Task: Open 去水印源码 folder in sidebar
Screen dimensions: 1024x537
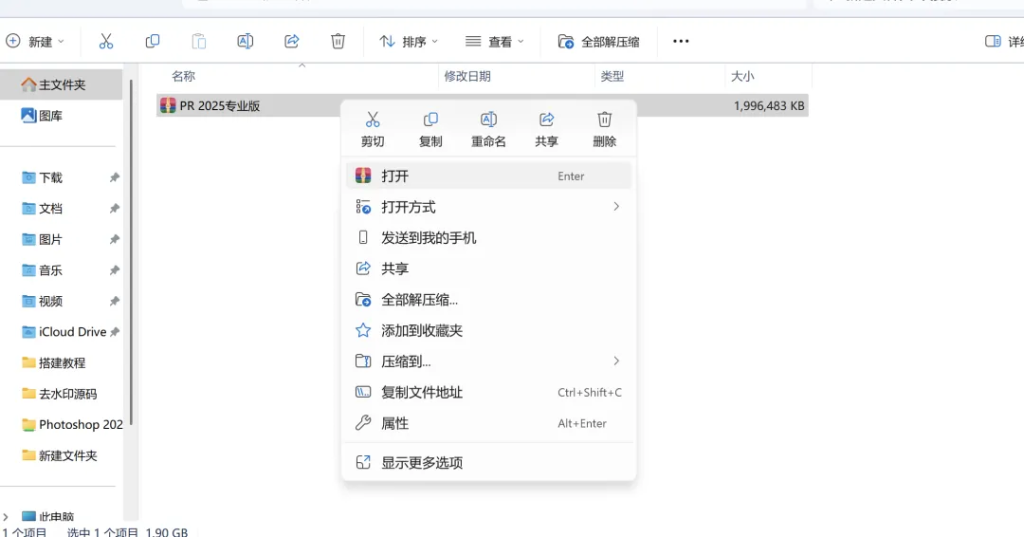Action: 59,394
